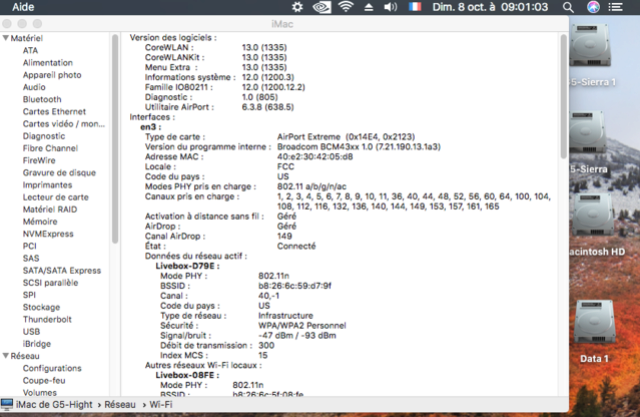Open the French flag input menu
The width and height of the screenshot is (640, 417).
pos(415,7)
